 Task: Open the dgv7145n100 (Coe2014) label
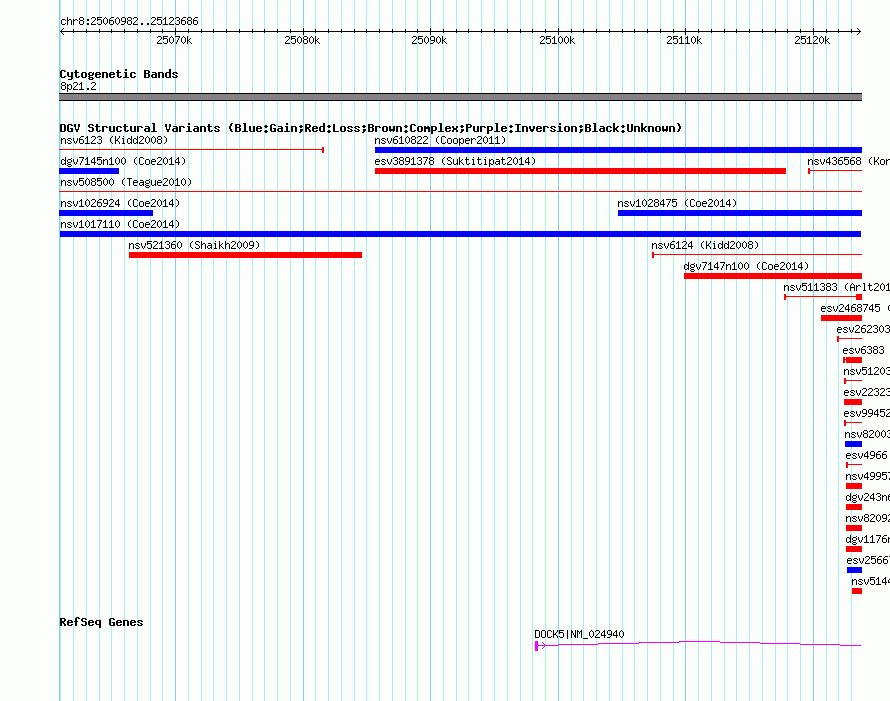click(x=123, y=161)
